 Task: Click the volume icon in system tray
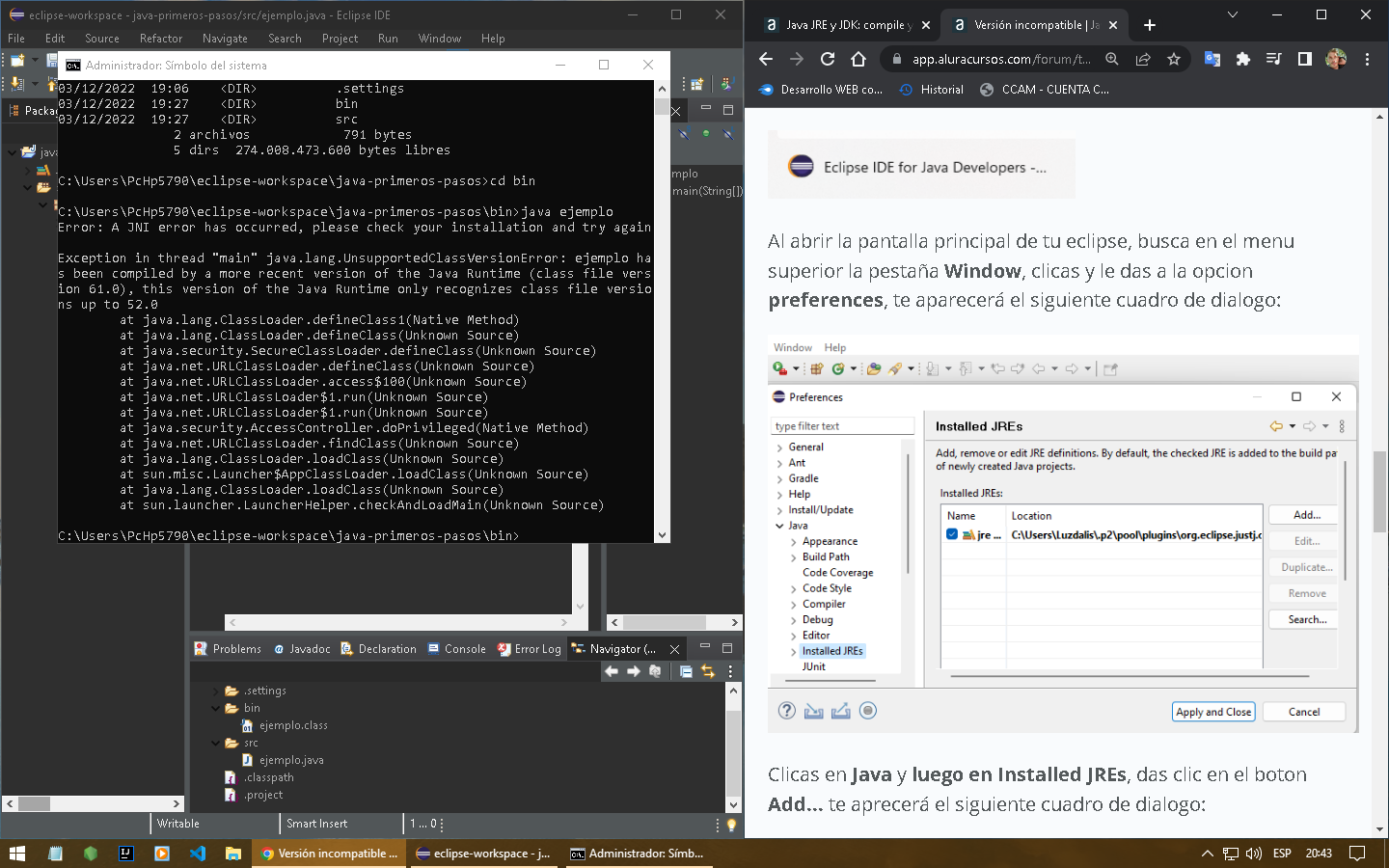pos(1254,854)
